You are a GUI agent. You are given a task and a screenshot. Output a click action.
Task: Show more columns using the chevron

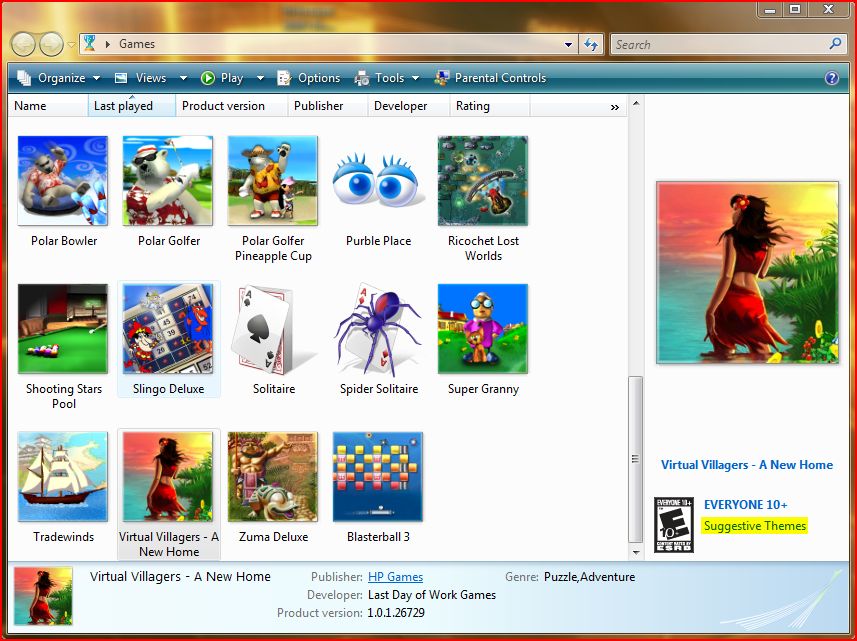tap(614, 107)
